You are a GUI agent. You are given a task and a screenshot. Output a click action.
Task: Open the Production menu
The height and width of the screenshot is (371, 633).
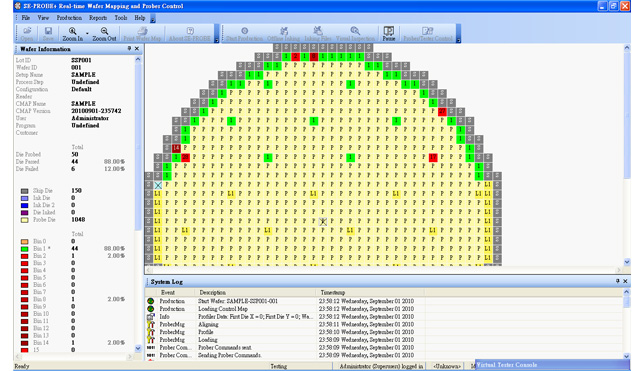pos(69,18)
